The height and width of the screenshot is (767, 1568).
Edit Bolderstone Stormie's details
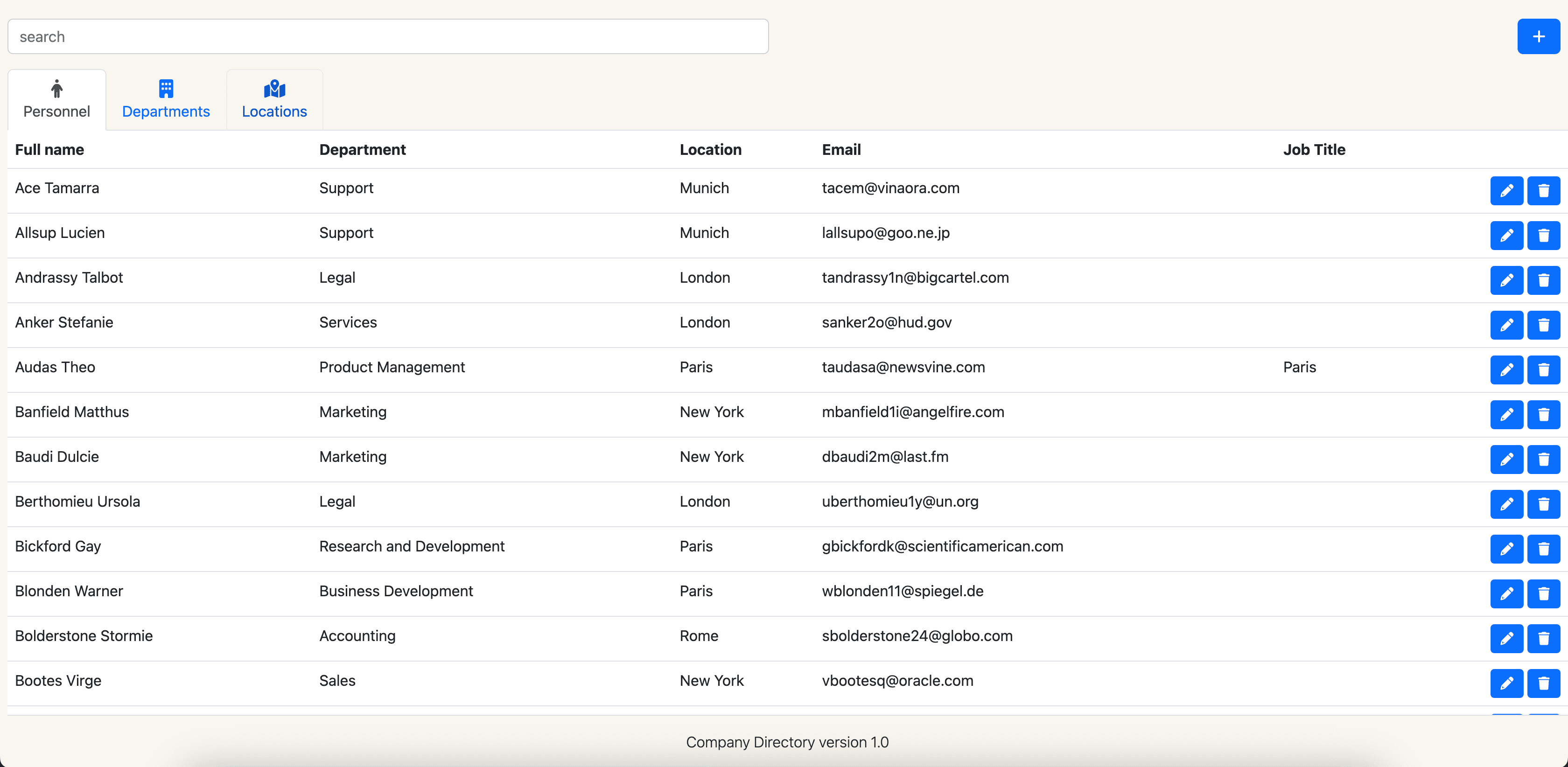coord(1506,639)
